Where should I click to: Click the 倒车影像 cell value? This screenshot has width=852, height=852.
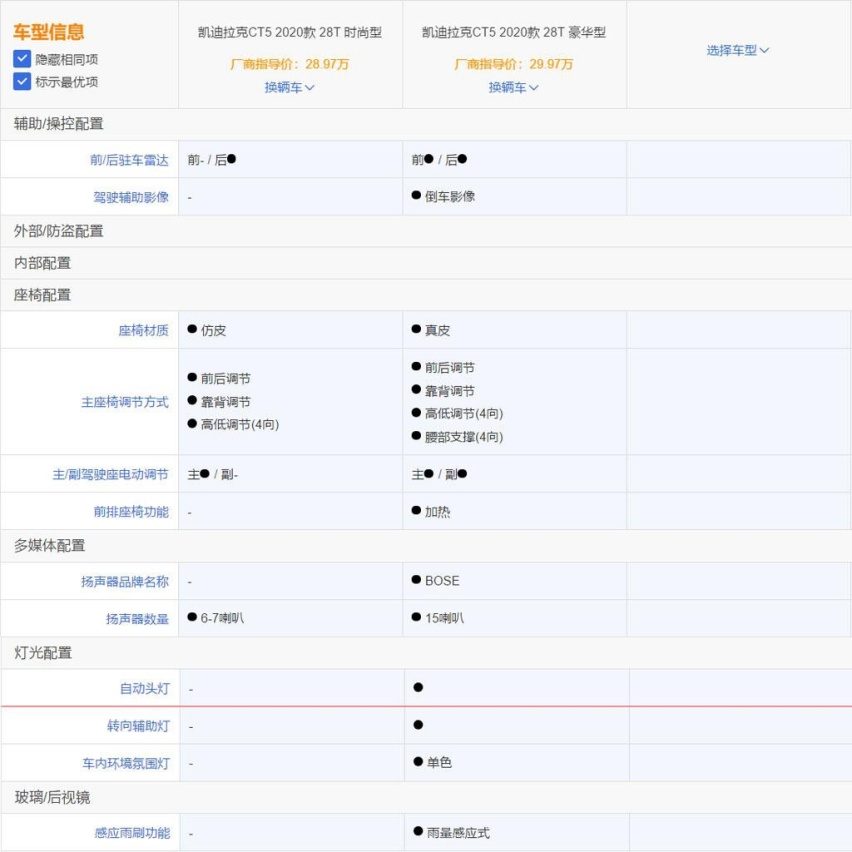coord(443,196)
